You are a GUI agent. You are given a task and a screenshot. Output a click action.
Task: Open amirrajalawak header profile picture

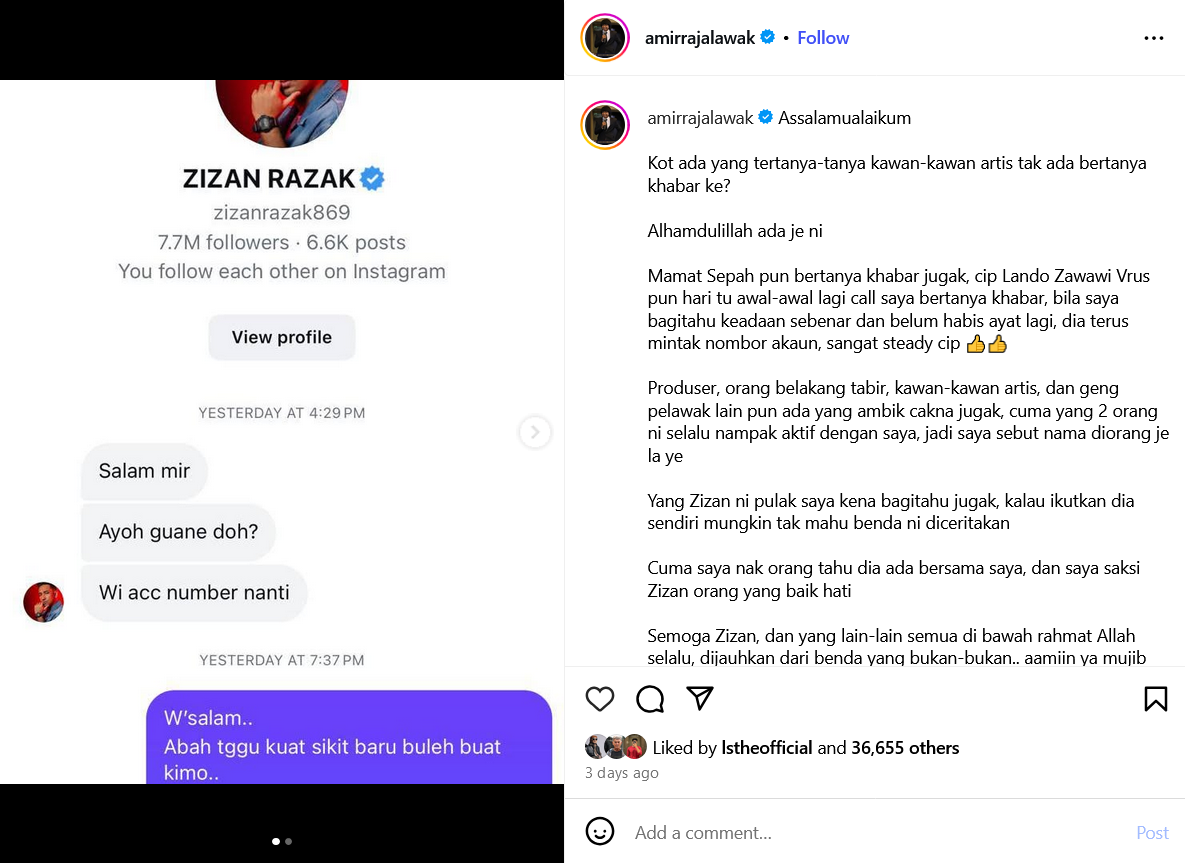tap(605, 38)
